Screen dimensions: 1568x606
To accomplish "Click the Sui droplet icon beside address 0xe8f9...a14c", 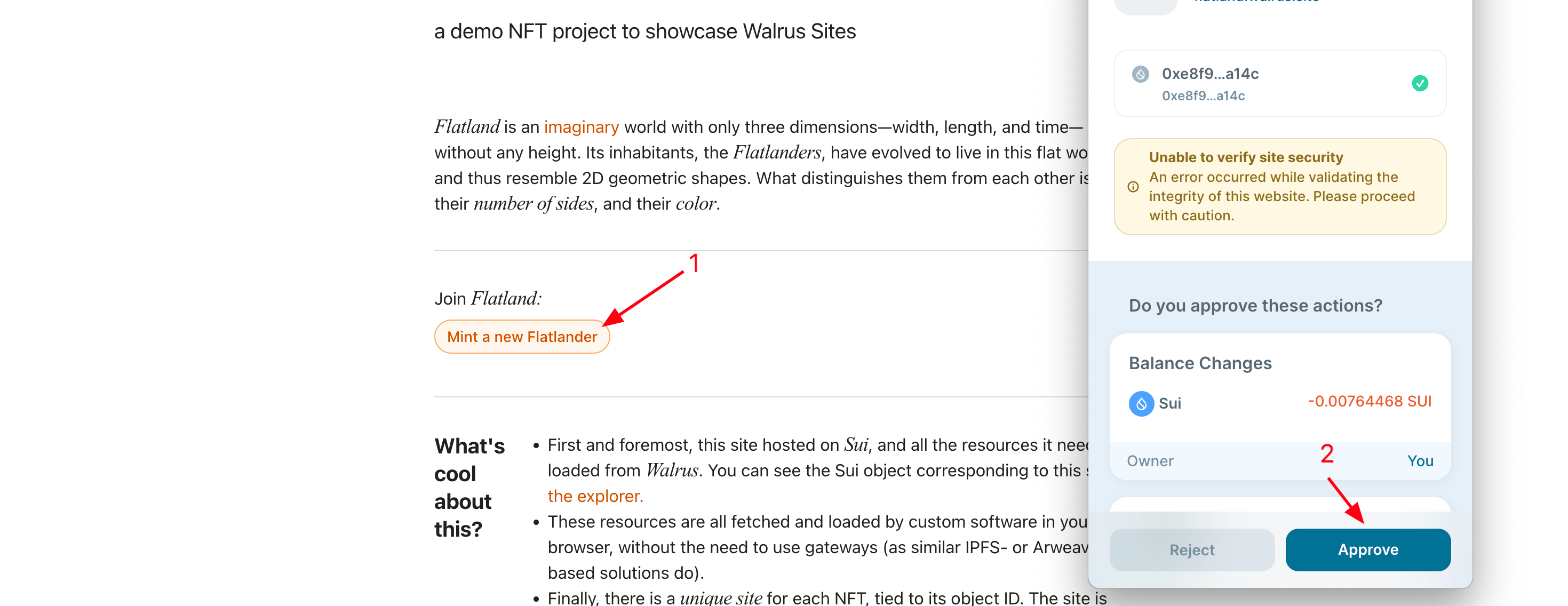I will [1141, 74].
